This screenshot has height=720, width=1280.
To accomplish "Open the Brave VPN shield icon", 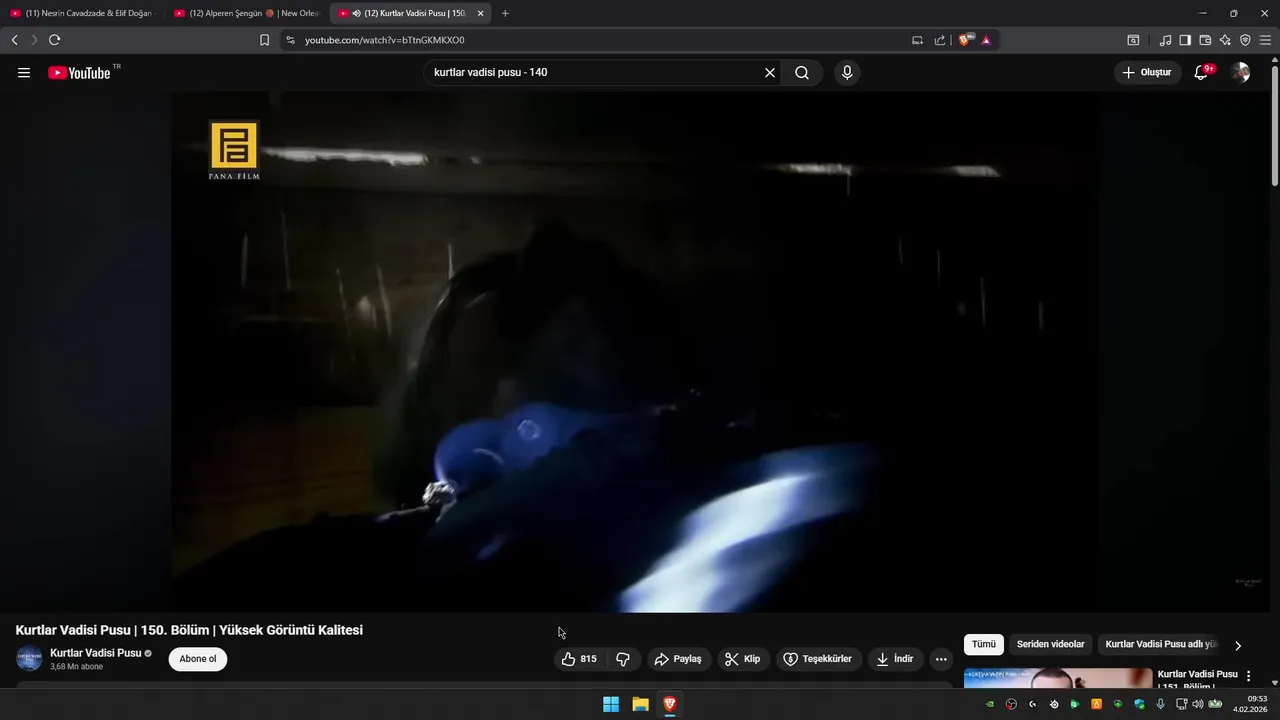I will click(1245, 40).
